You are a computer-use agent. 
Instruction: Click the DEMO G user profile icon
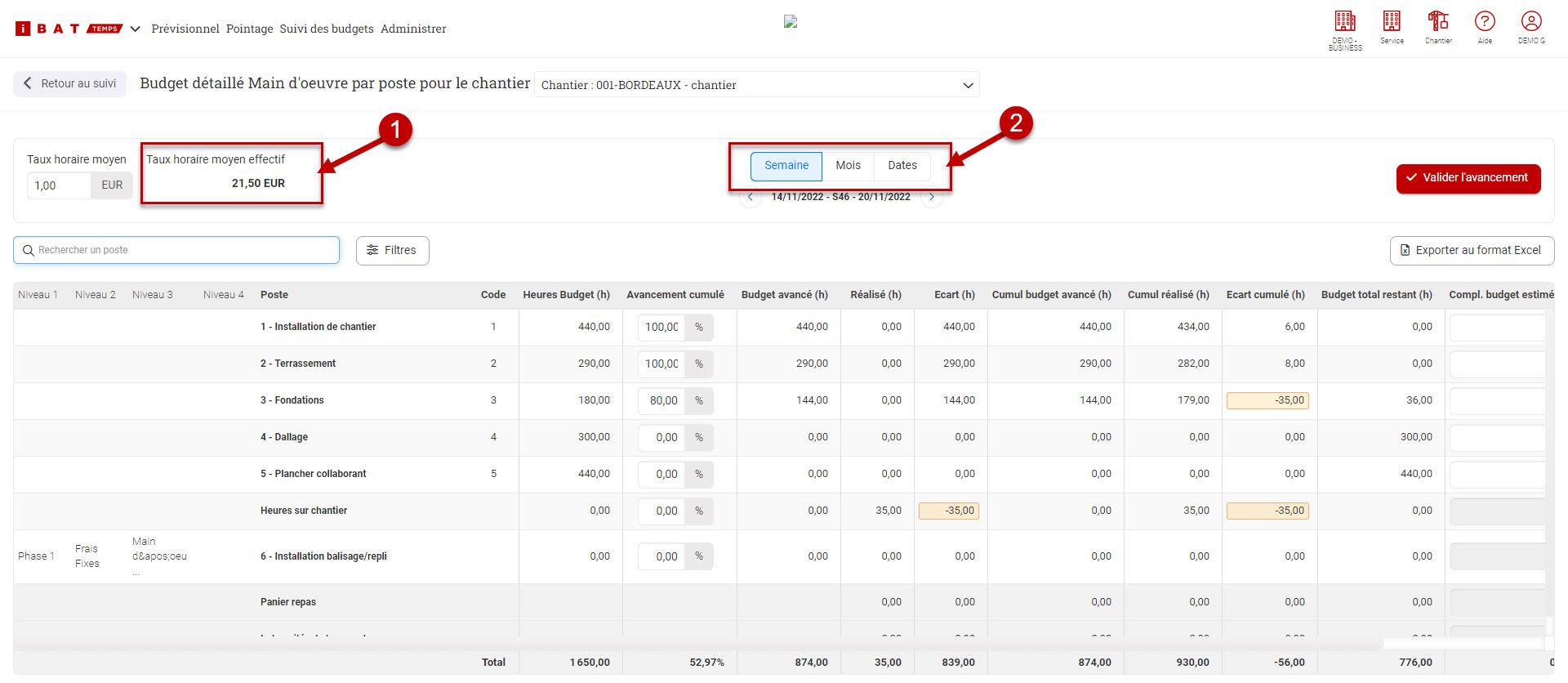tap(1531, 22)
